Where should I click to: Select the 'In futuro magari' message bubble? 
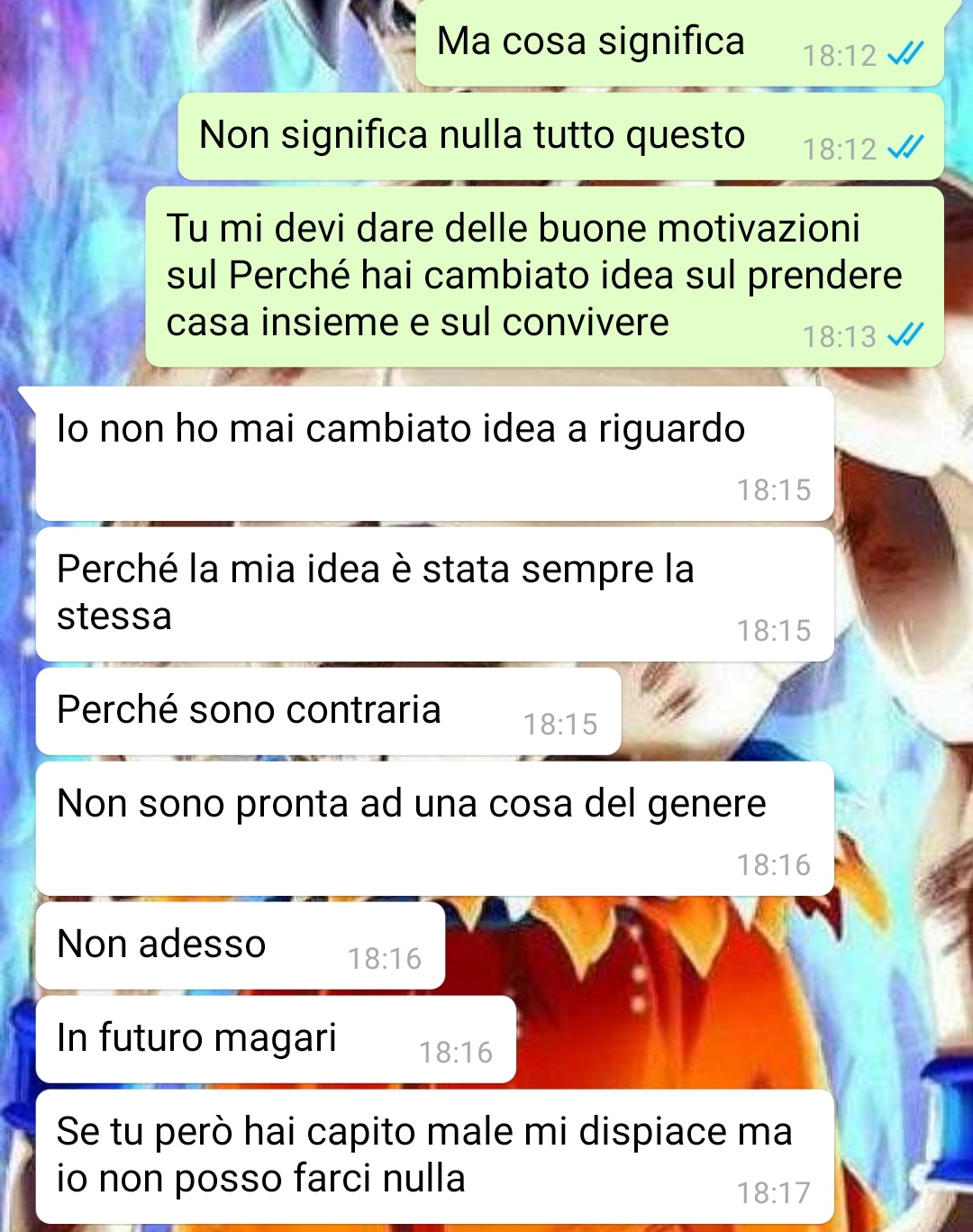coord(276,1038)
